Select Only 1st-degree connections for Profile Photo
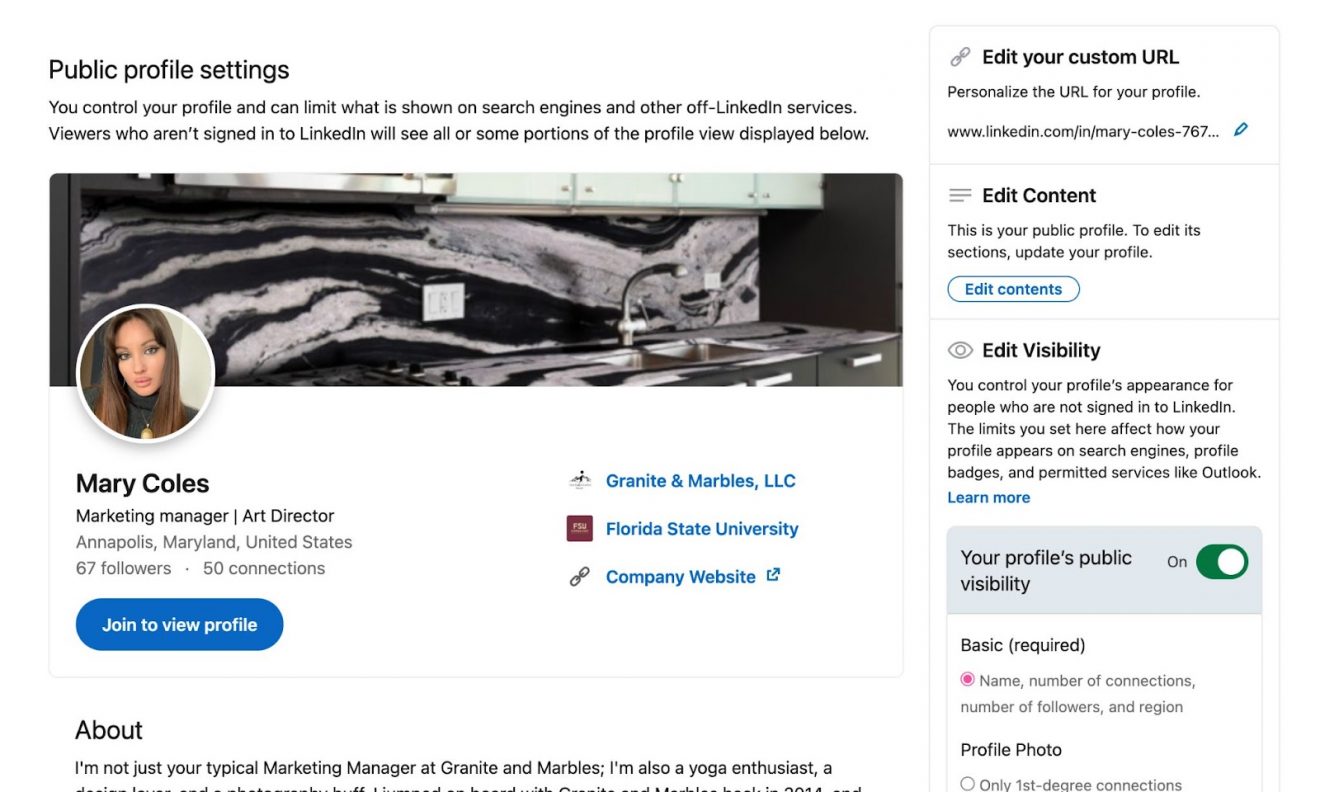 (x=966, y=784)
